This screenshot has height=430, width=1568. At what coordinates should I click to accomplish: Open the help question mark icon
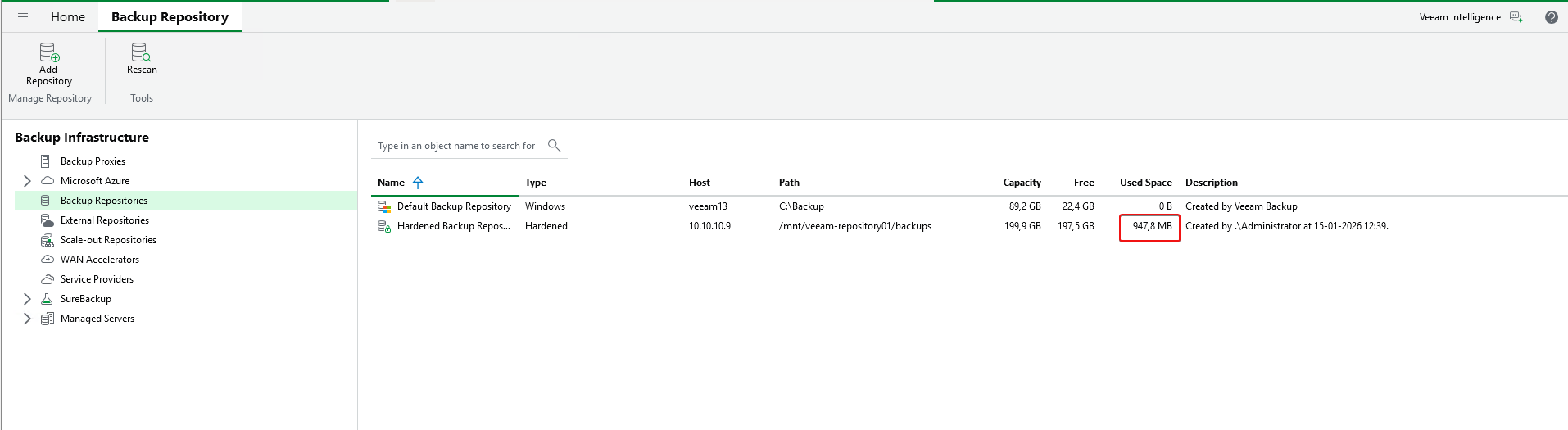pos(1551,17)
